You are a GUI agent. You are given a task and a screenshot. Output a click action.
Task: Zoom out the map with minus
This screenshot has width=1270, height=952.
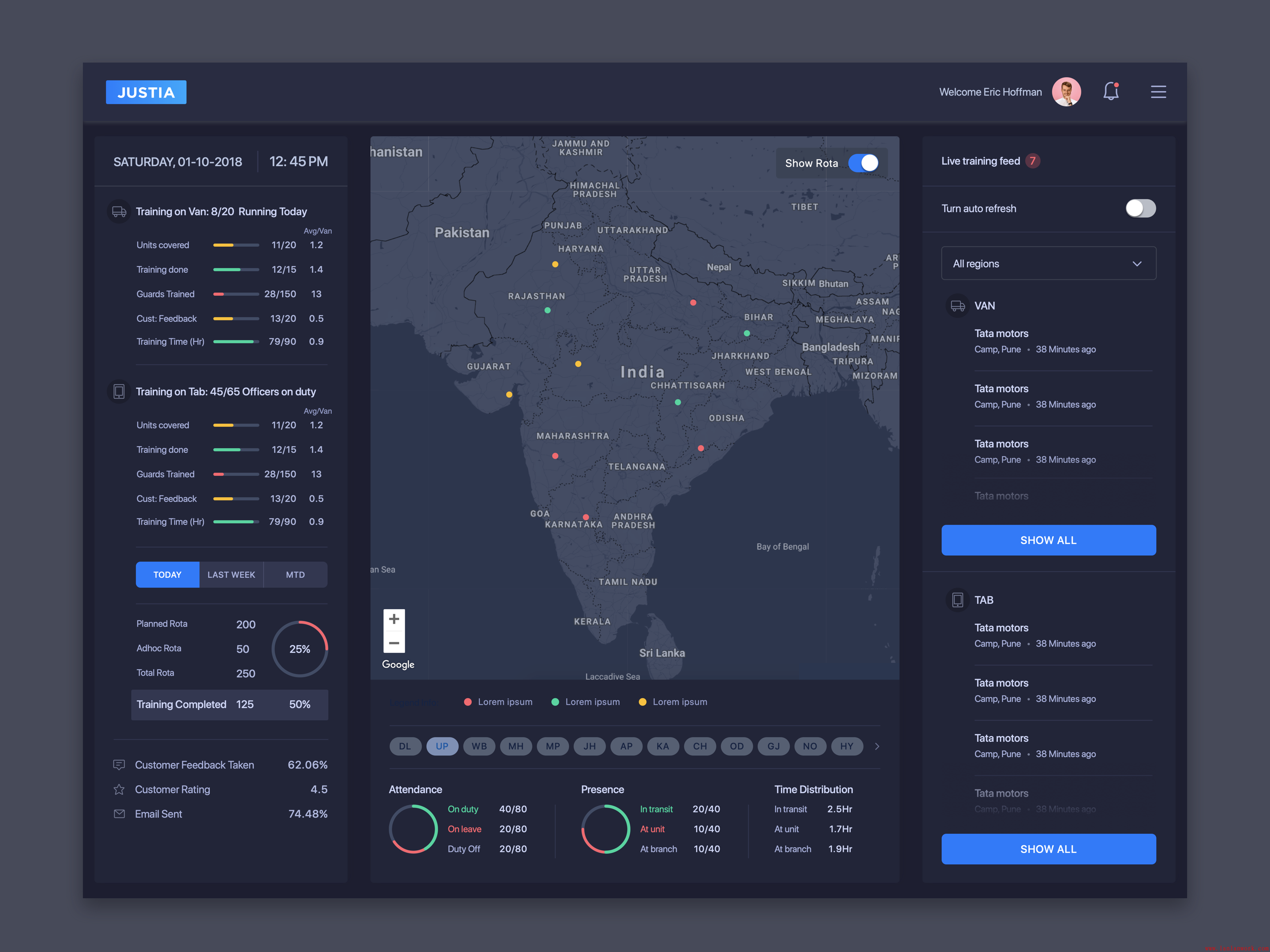394,643
